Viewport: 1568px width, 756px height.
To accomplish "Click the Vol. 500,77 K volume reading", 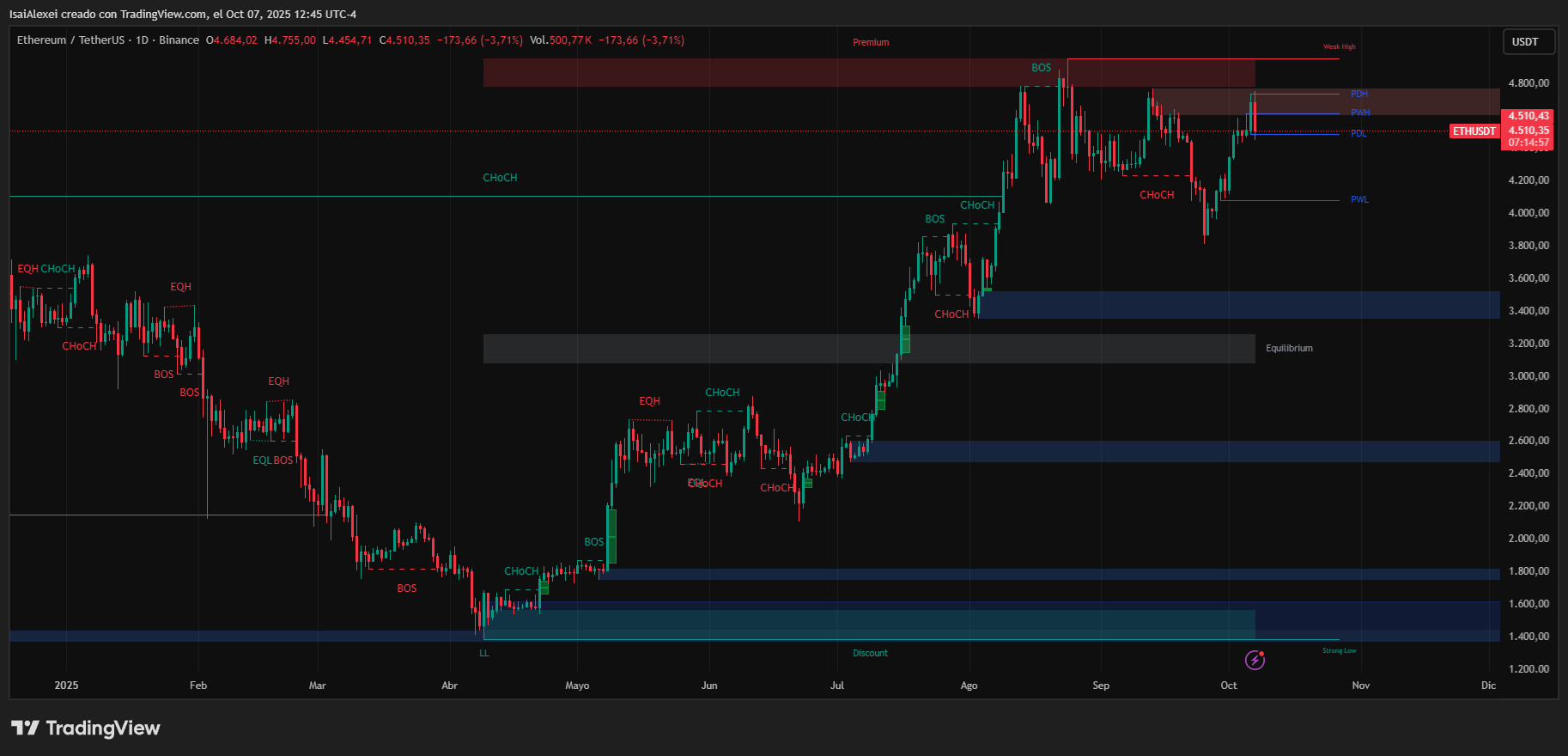I will click(x=561, y=40).
